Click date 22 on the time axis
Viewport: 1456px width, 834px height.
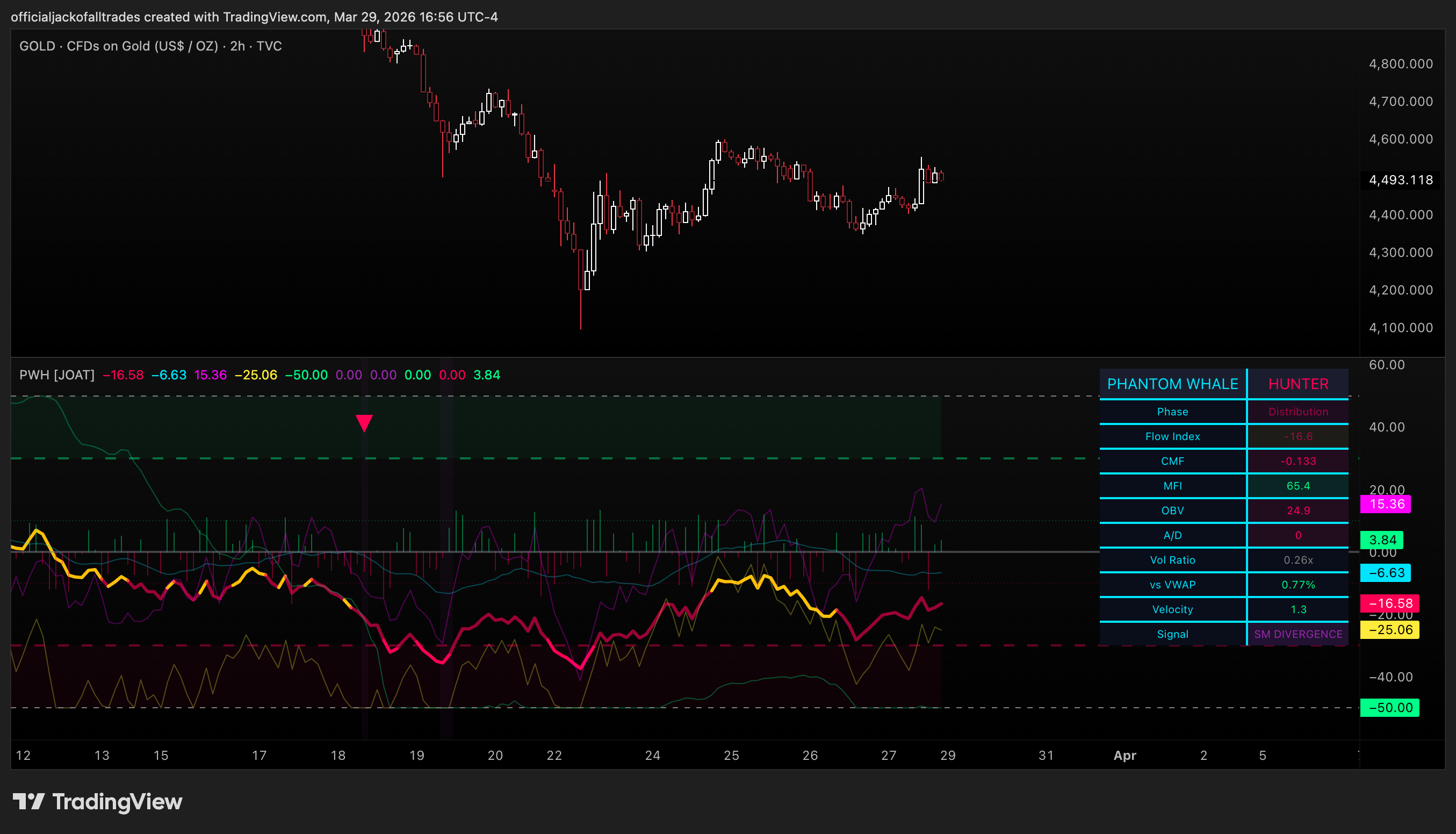click(x=554, y=756)
